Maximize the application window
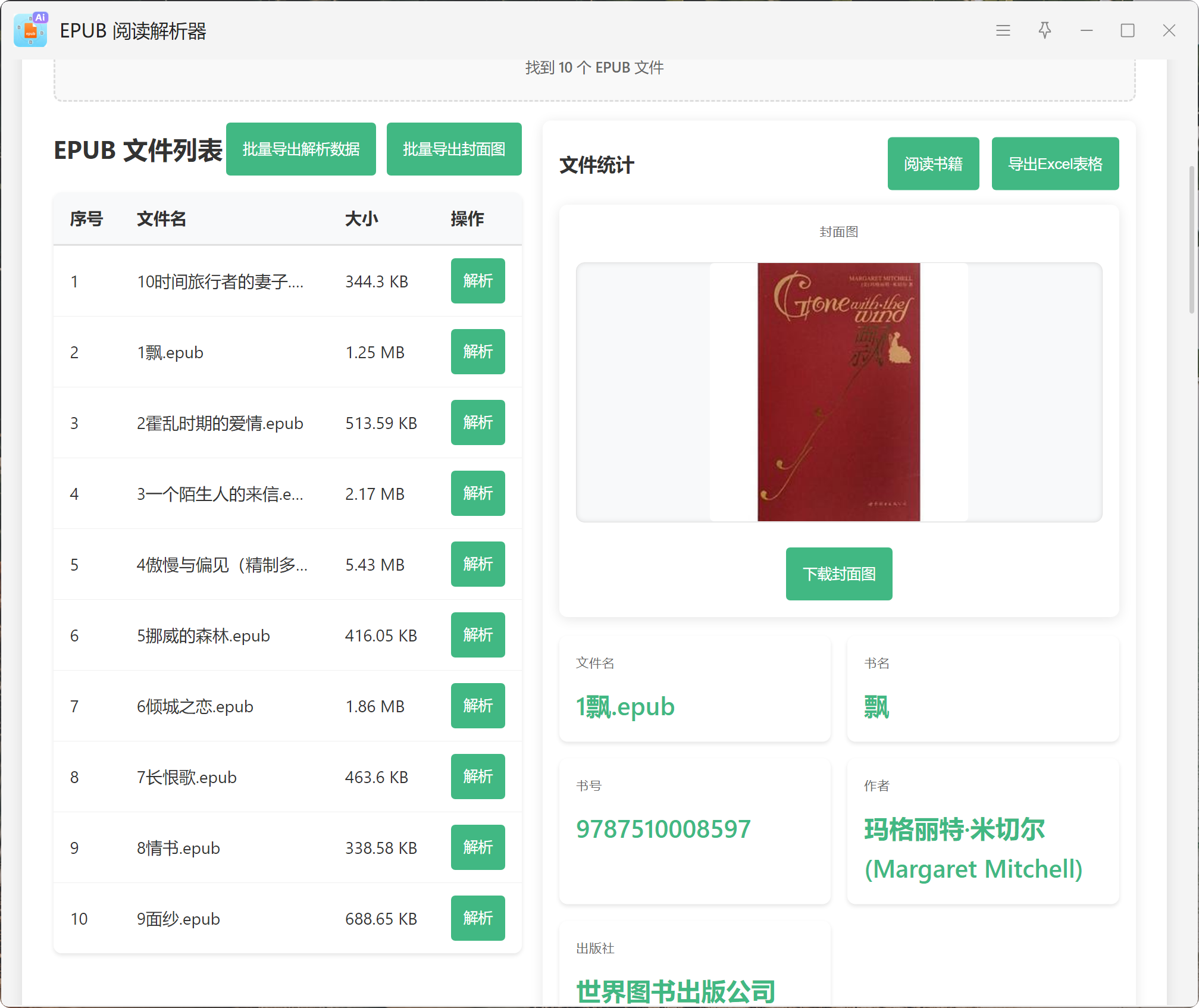The height and width of the screenshot is (1008, 1199). click(x=1127, y=30)
